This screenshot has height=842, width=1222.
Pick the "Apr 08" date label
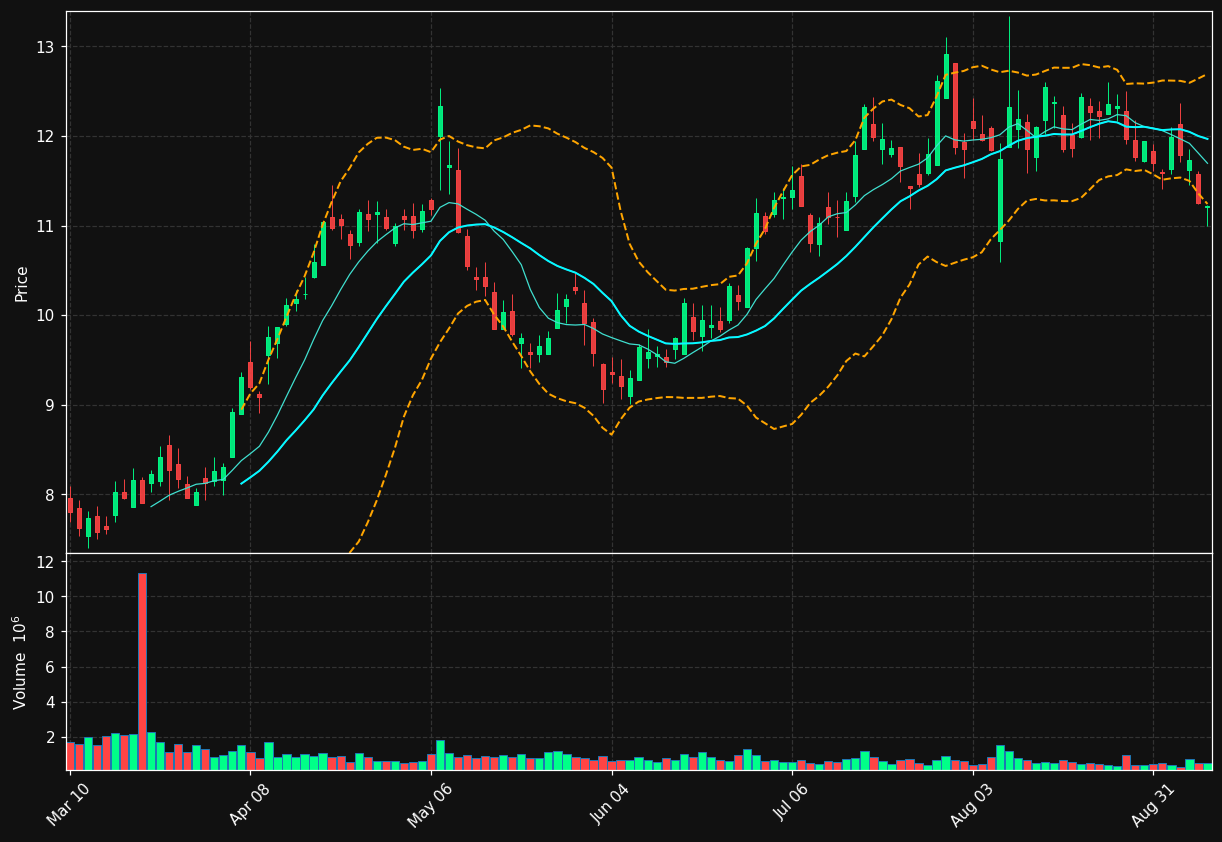tap(250, 805)
